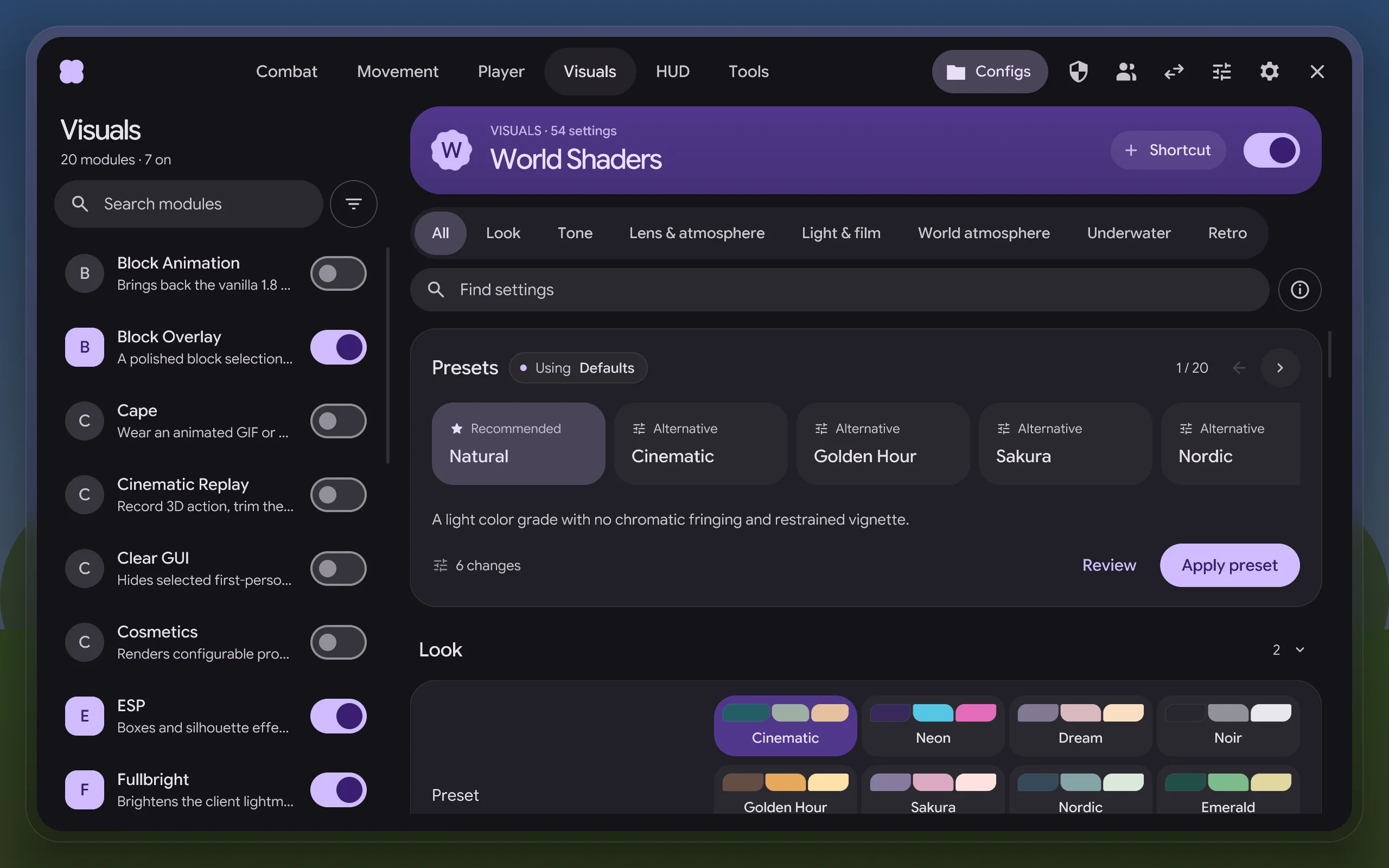Enable the Block Animation module
This screenshot has height=868, width=1389.
pyautogui.click(x=338, y=273)
